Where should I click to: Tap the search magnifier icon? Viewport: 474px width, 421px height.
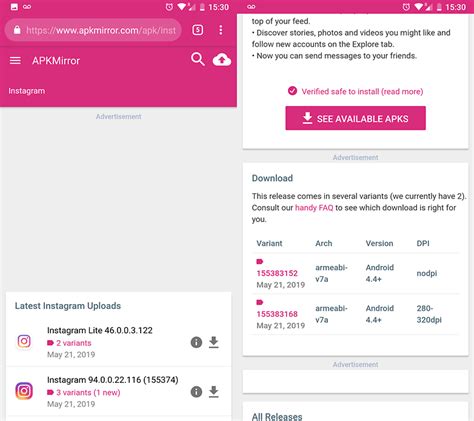[198, 59]
